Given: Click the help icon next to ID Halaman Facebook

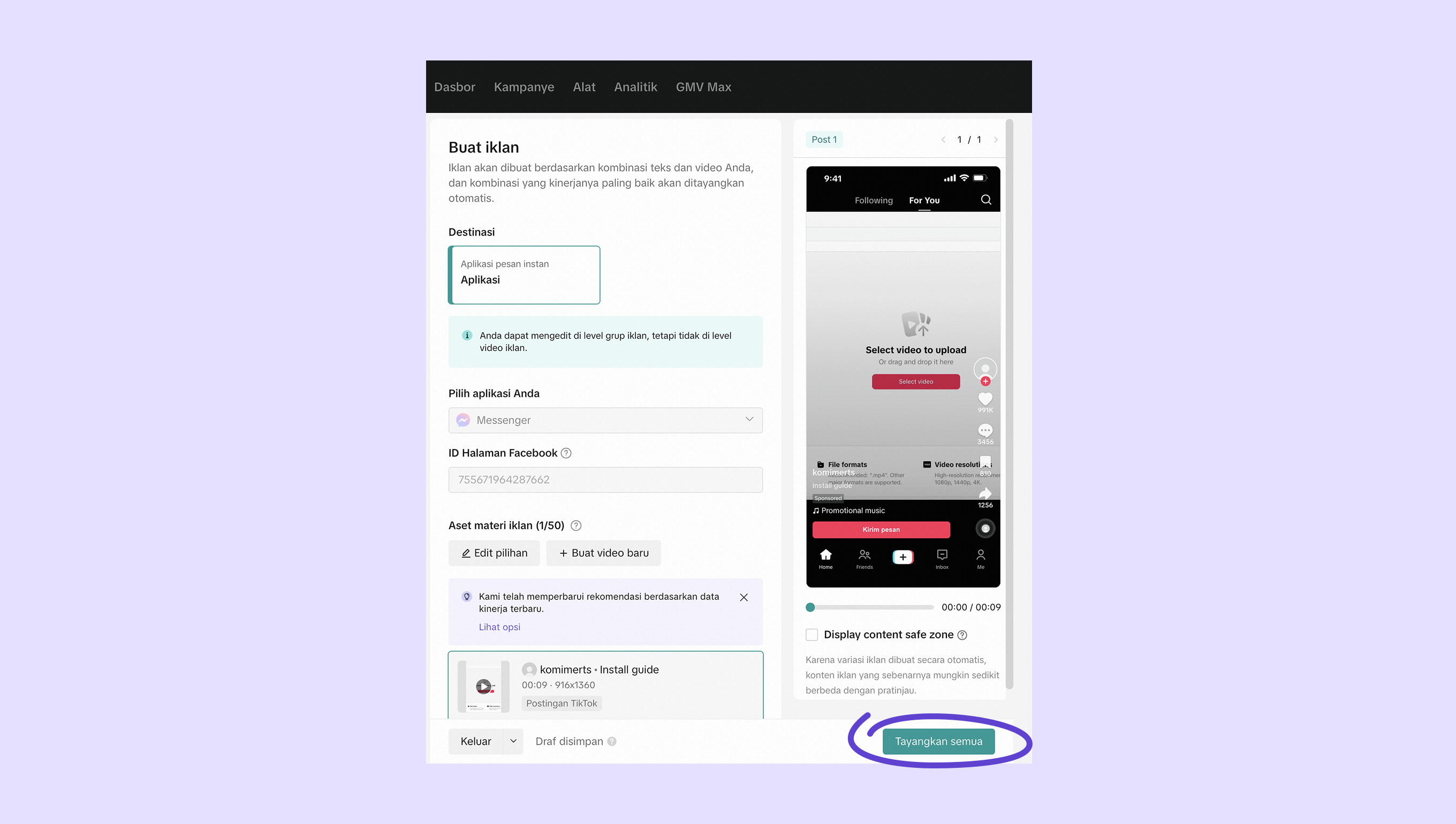Looking at the screenshot, I should tap(565, 453).
